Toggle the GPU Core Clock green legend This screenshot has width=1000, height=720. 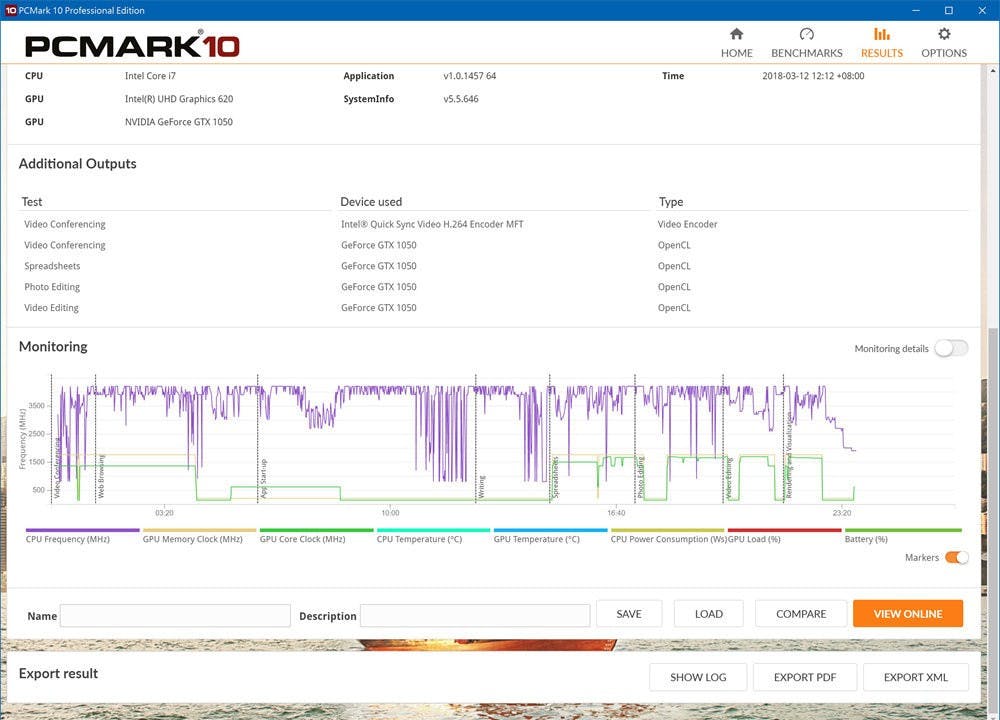coord(316,530)
